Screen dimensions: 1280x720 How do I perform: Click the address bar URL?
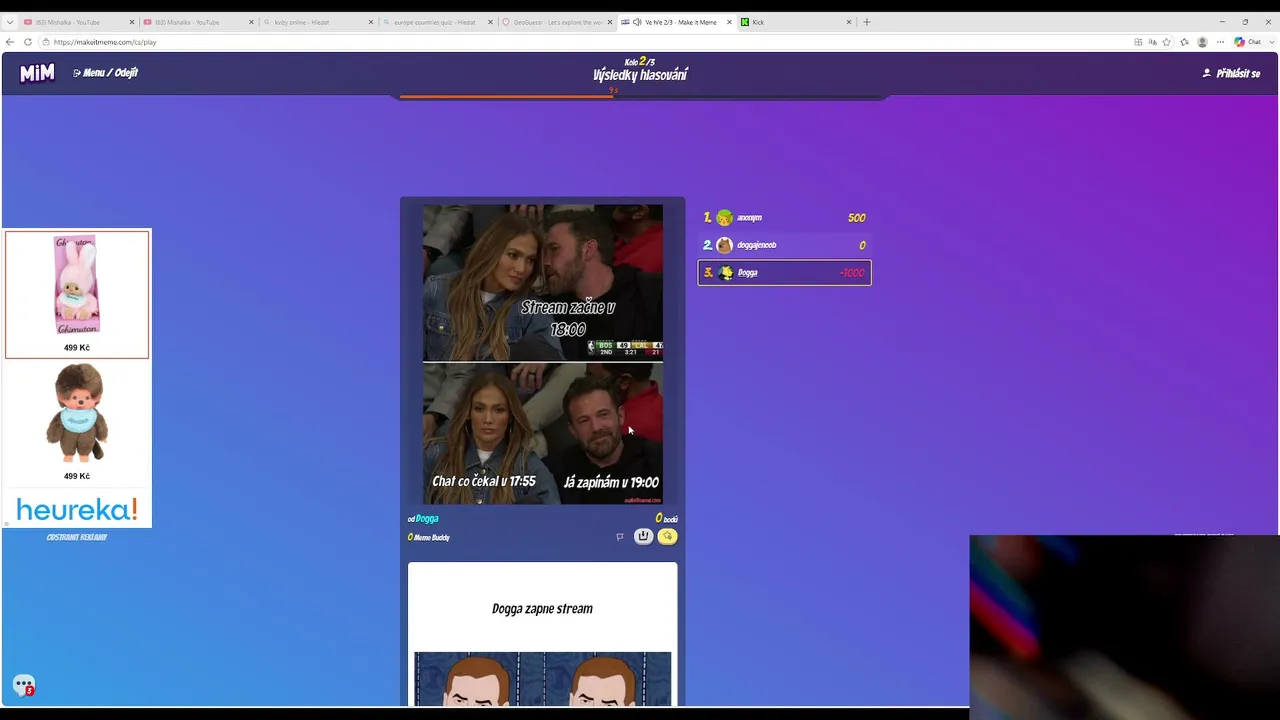point(105,42)
